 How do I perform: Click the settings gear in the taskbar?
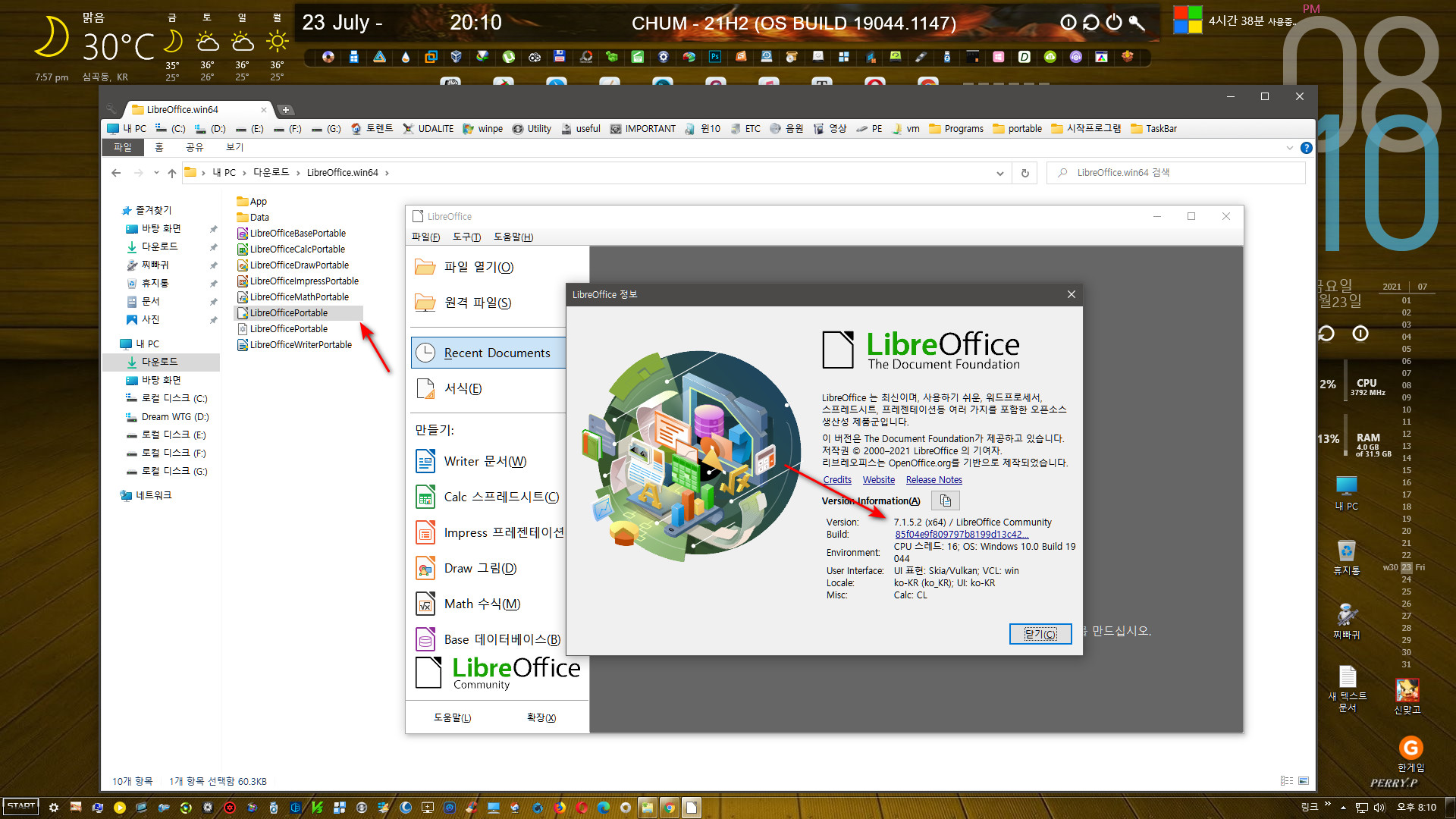tap(53, 808)
